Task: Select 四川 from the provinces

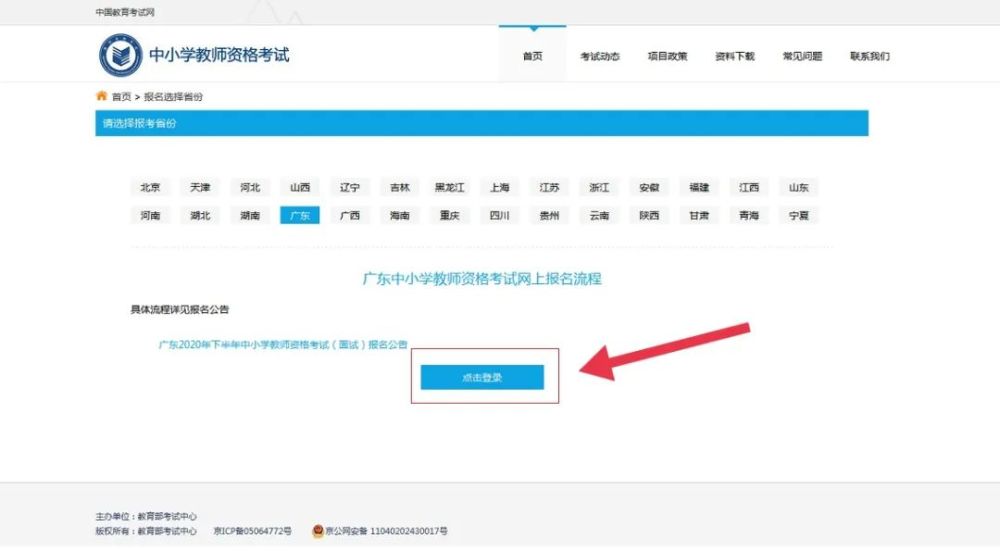Action: click(499, 215)
